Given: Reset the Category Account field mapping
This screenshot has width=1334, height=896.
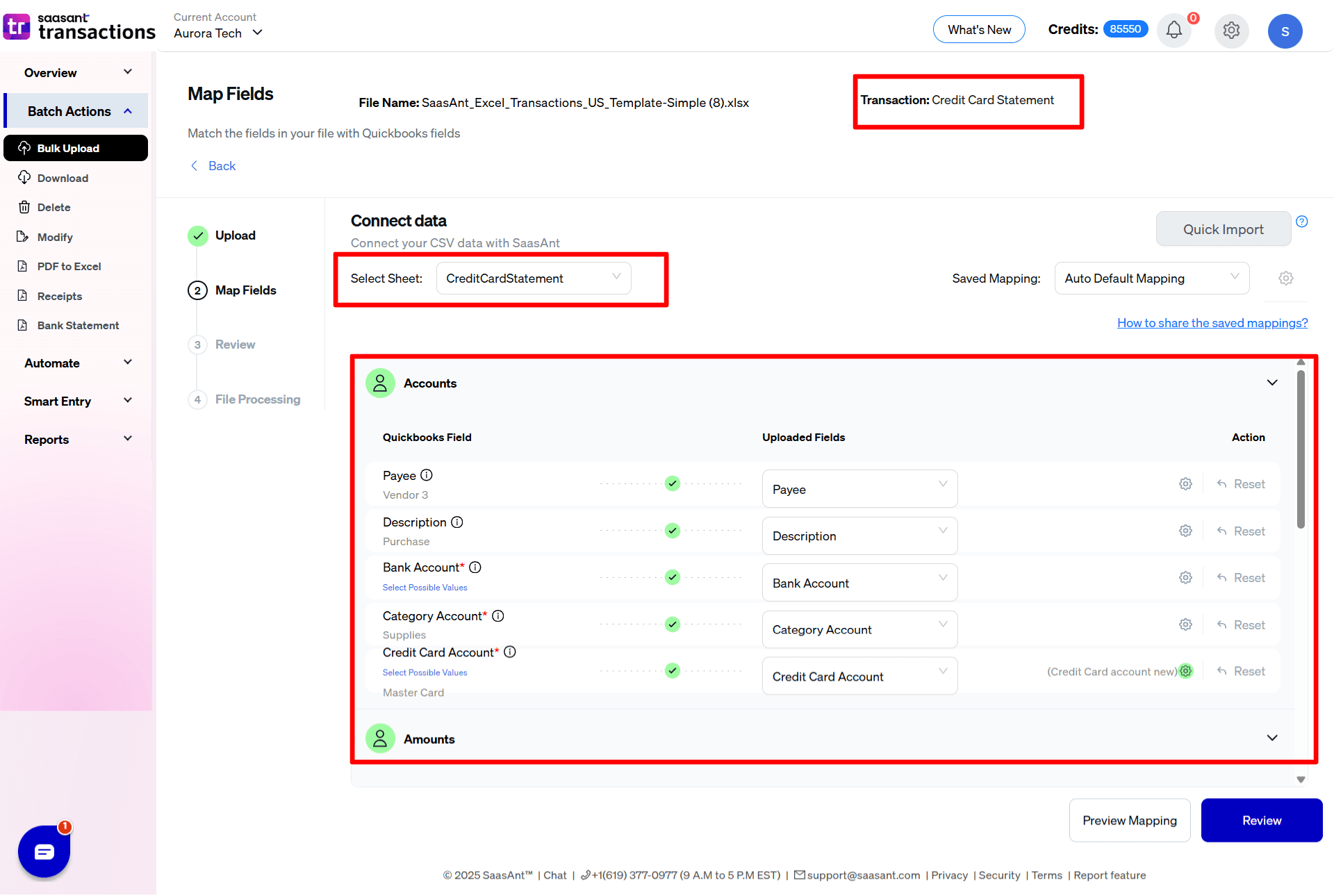Looking at the screenshot, I should point(1241,625).
